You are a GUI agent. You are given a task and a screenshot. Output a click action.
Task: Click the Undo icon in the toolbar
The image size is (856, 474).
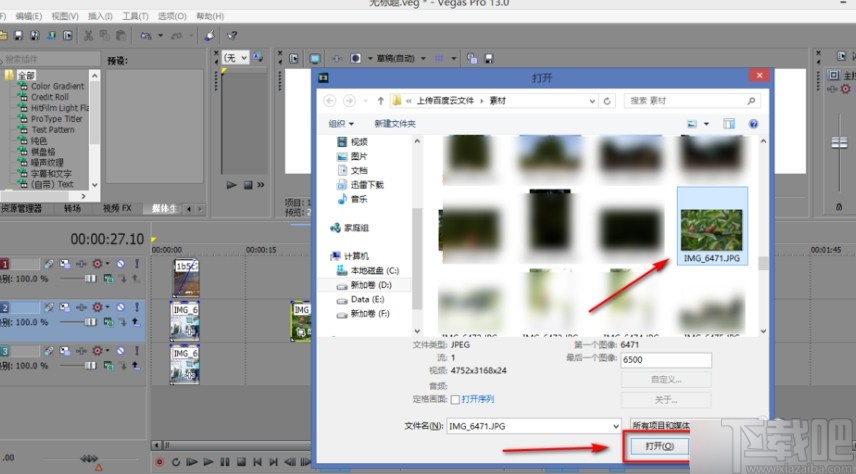[146, 36]
